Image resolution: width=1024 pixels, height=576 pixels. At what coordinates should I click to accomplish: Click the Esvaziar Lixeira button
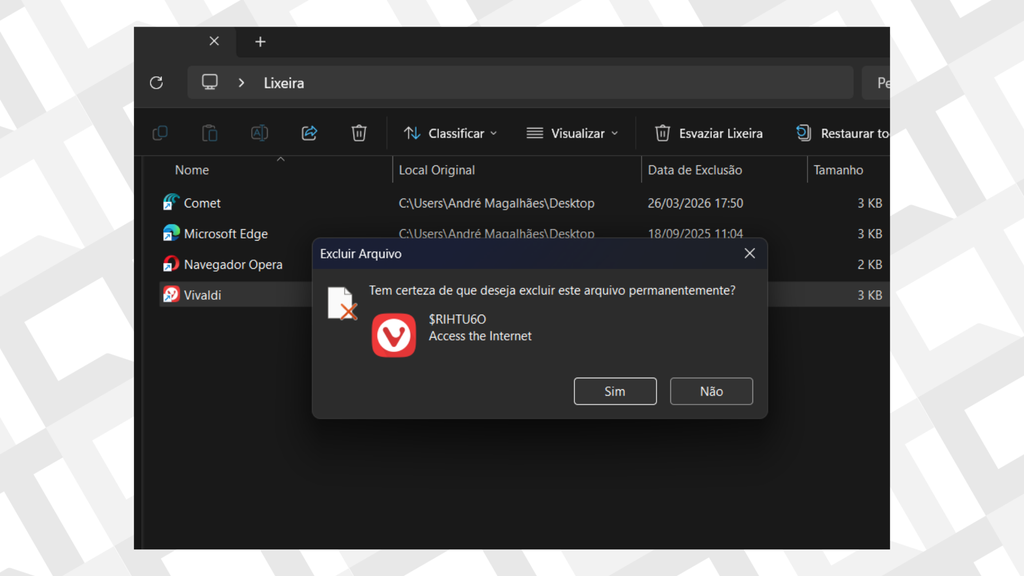point(709,133)
